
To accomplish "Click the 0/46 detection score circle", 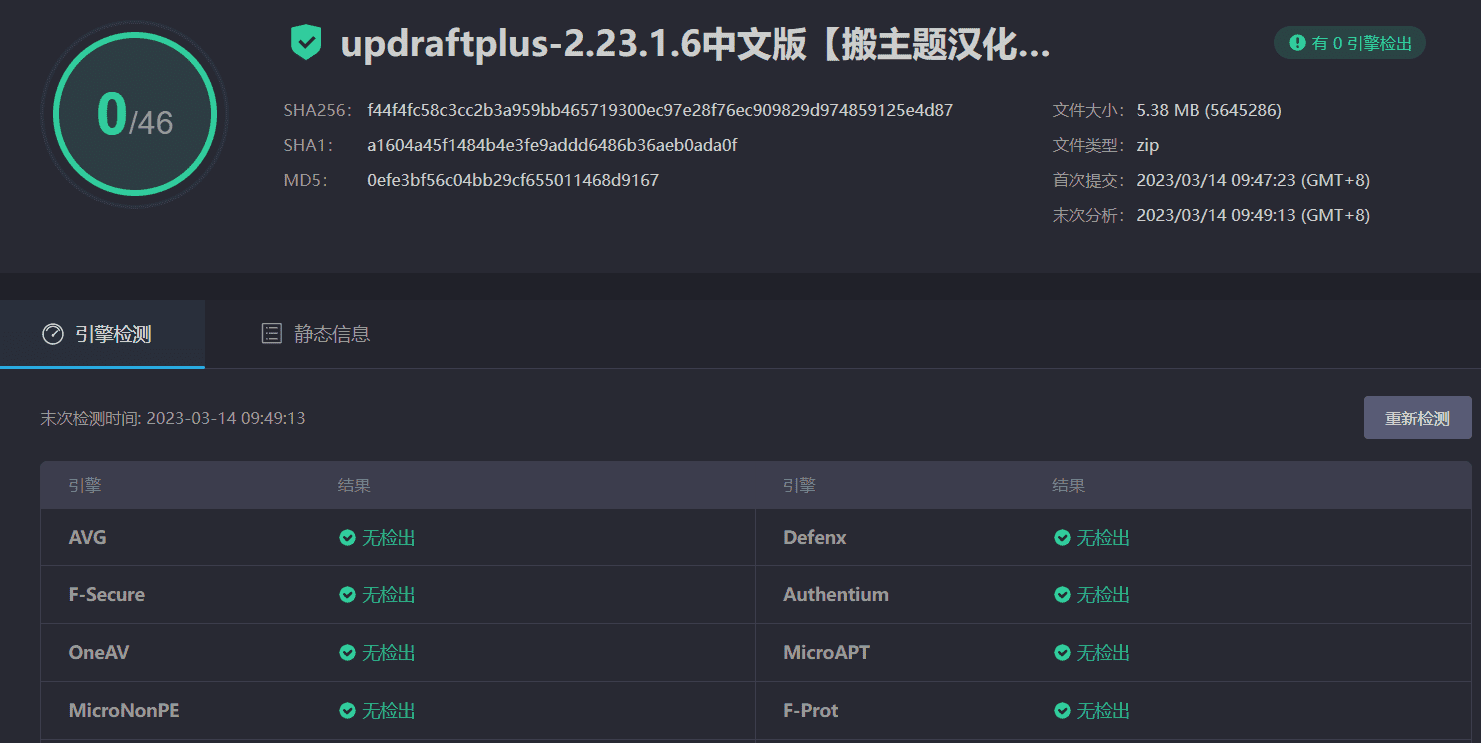I will [135, 113].
